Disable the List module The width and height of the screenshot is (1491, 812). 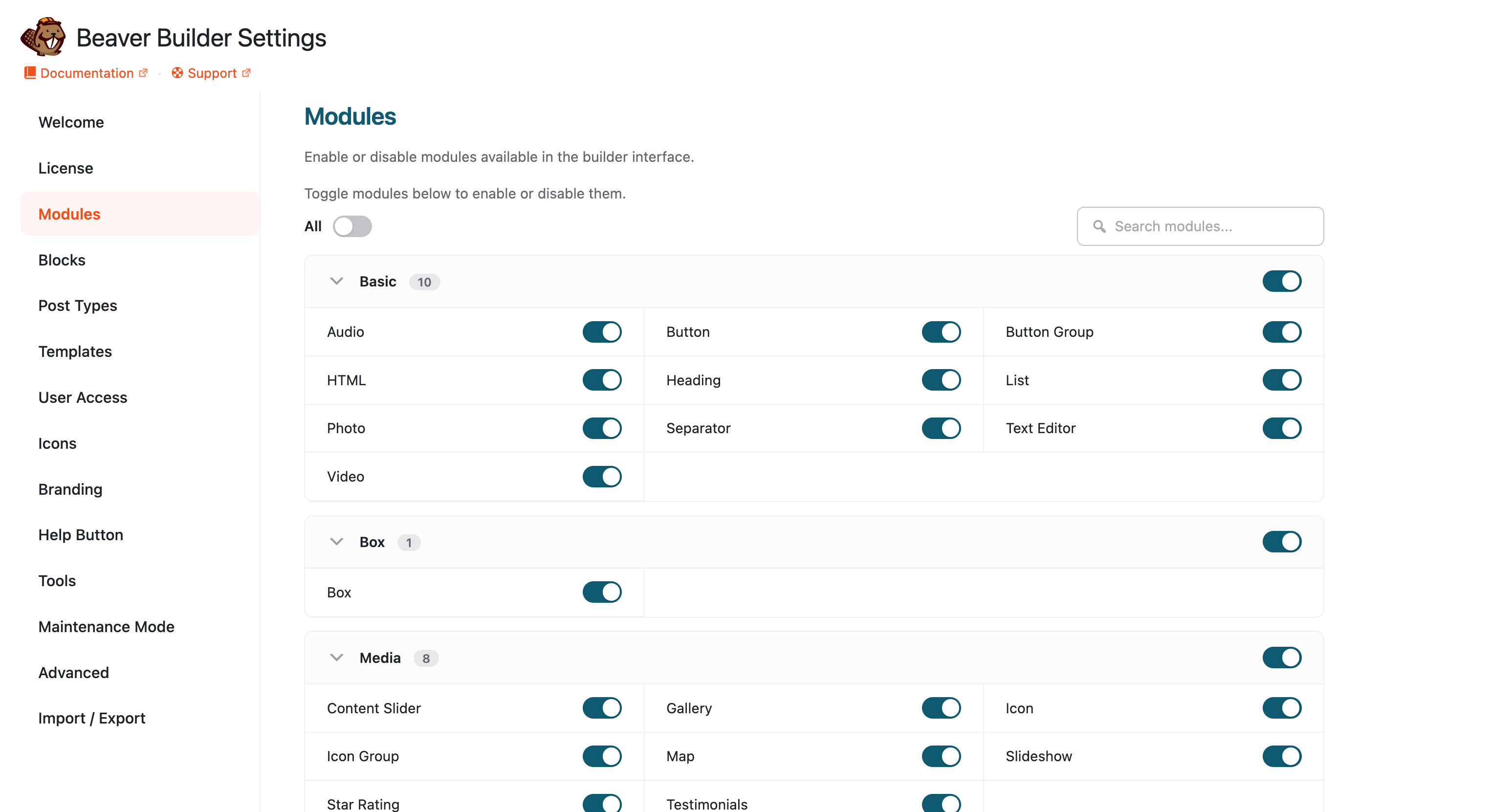click(x=1281, y=380)
